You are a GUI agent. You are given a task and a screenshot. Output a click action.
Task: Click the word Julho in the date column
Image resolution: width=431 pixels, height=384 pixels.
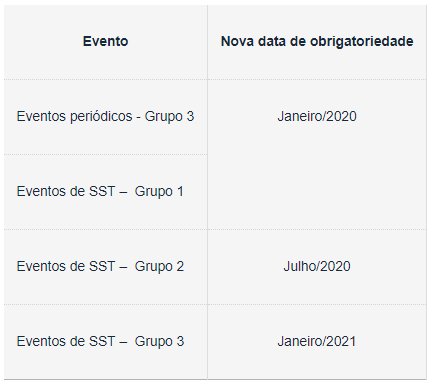tap(299, 267)
